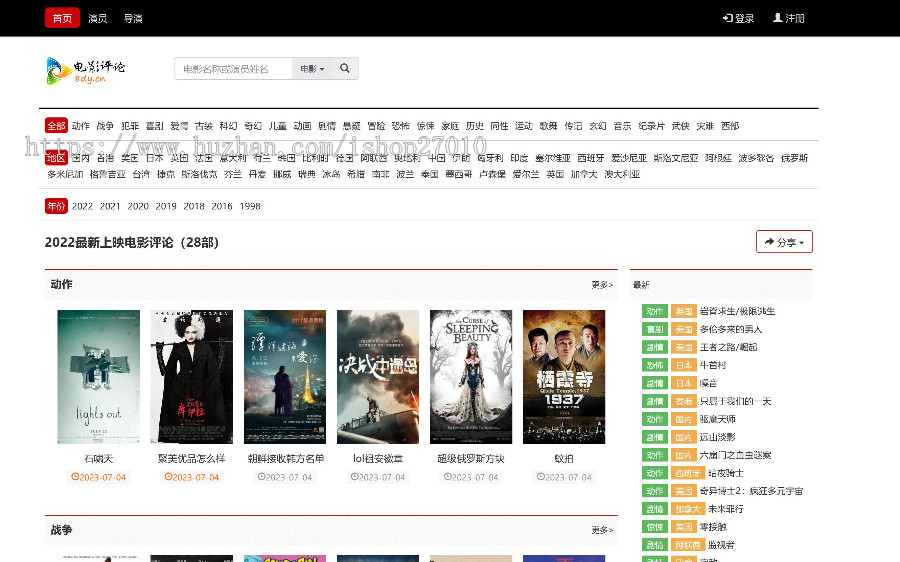
Task: Select the 年份 year filter label
Action: 56,206
